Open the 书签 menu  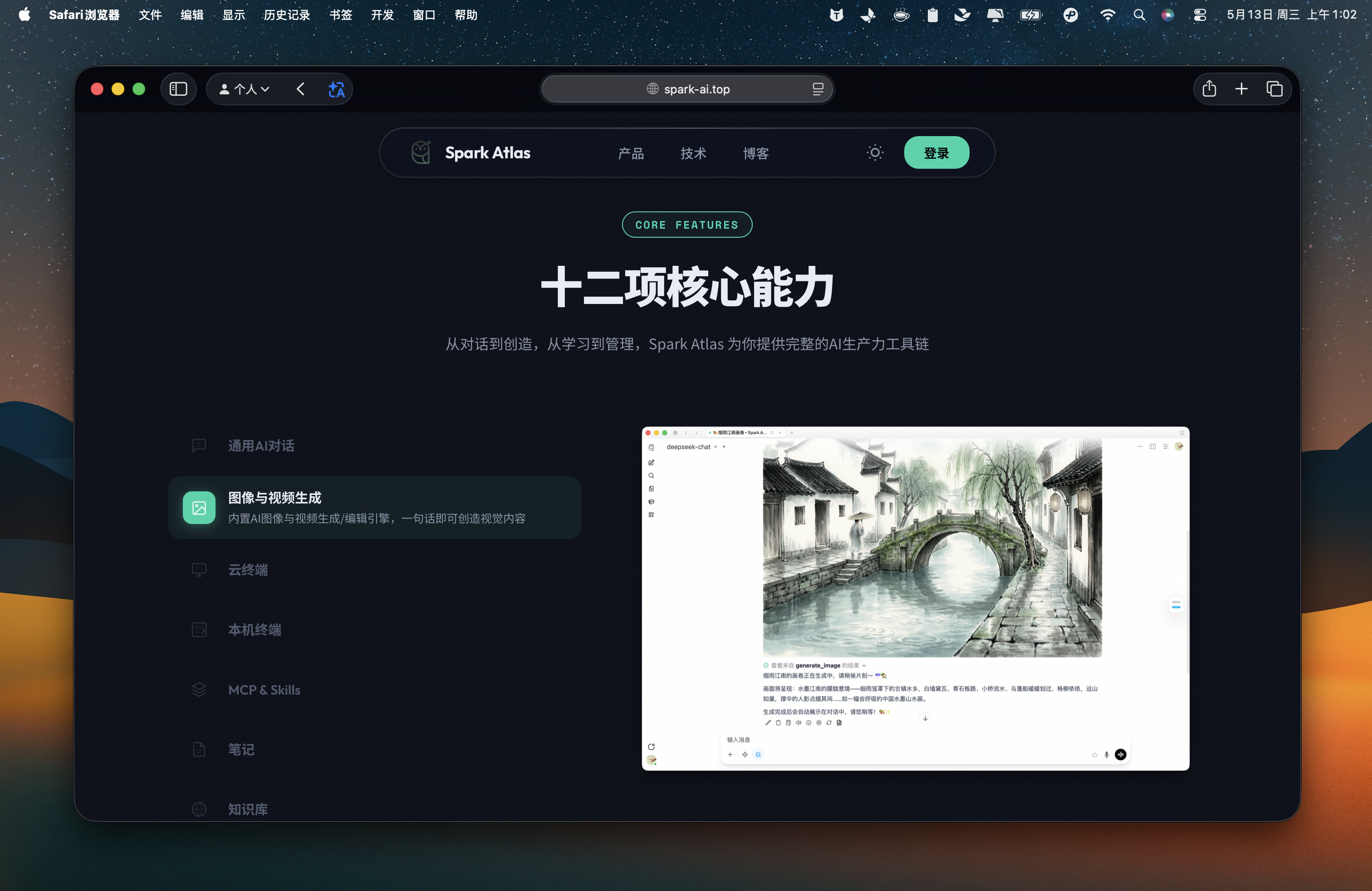[341, 15]
